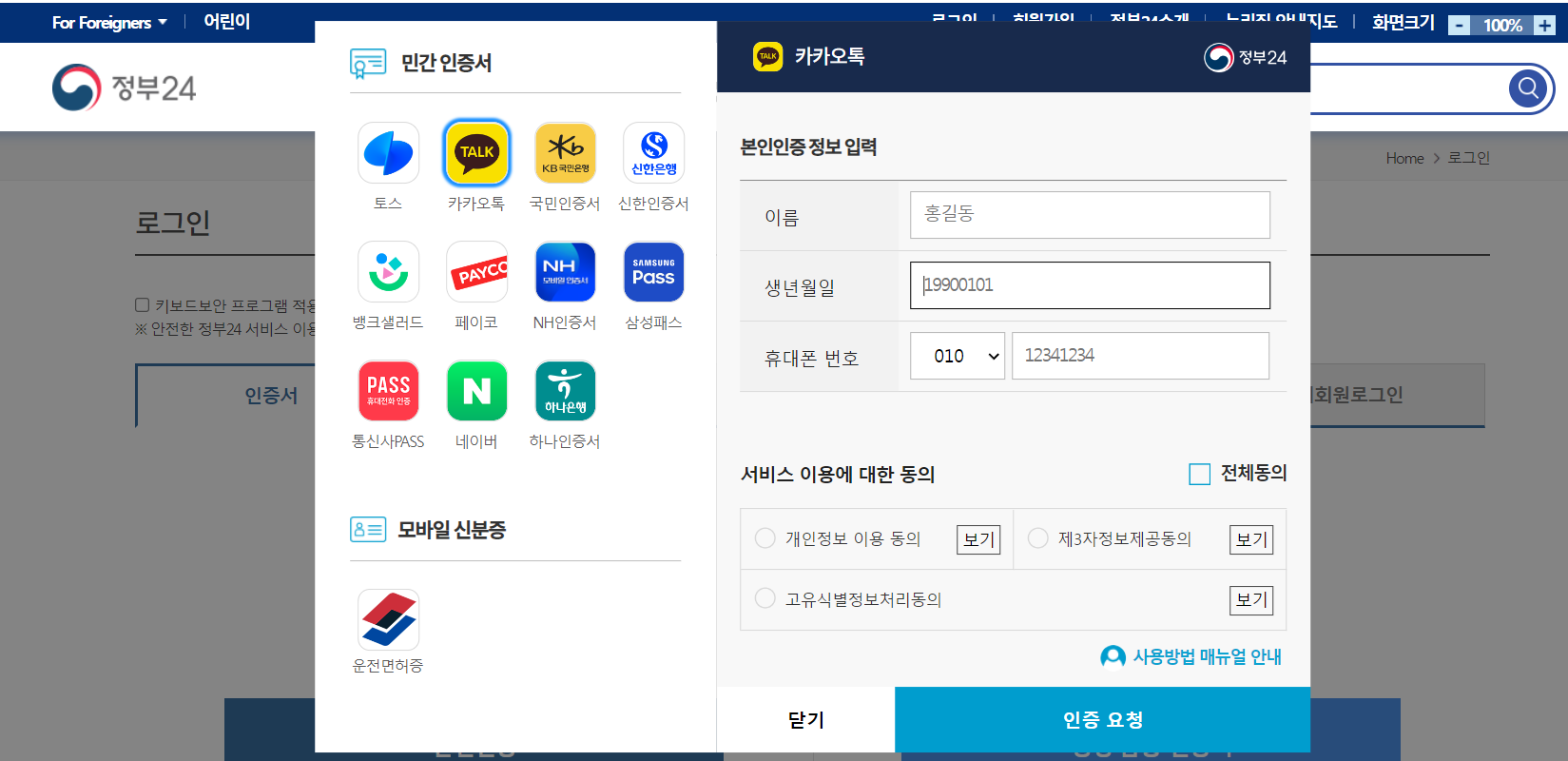Image resolution: width=1568 pixels, height=761 pixels.
Task: Open the 어린이 menu link
Action: (x=226, y=22)
